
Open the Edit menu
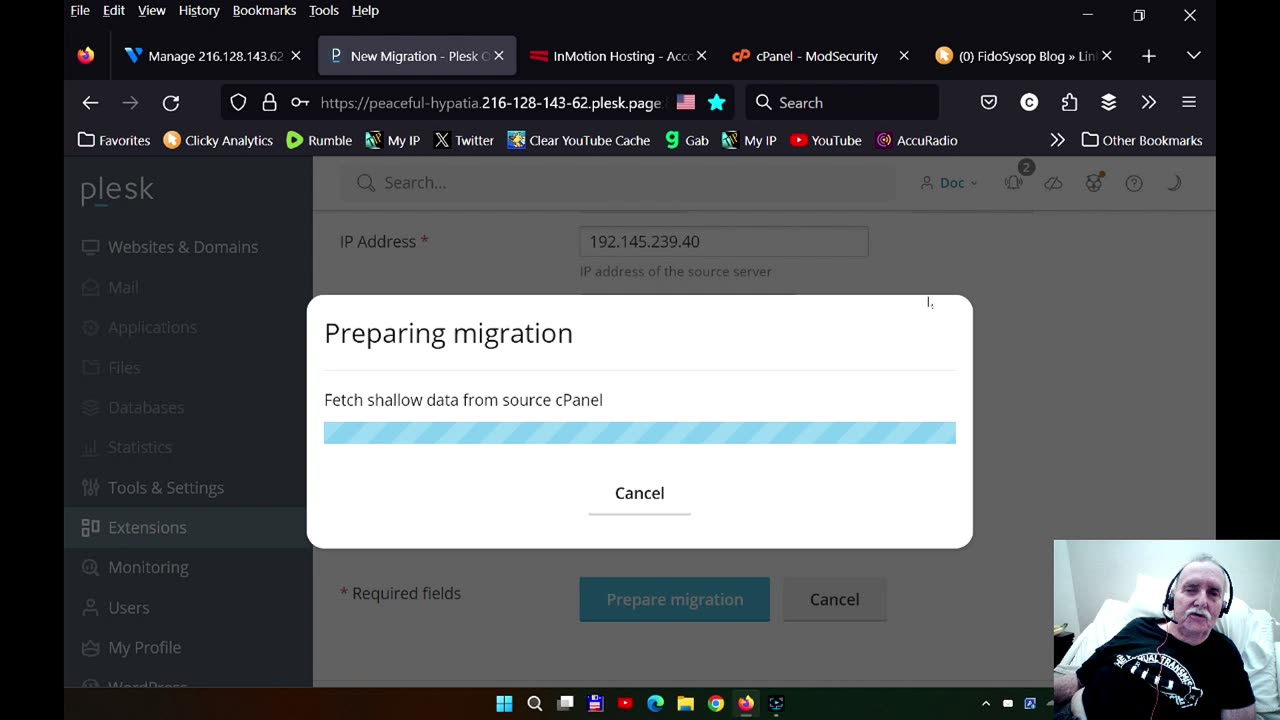click(x=114, y=10)
